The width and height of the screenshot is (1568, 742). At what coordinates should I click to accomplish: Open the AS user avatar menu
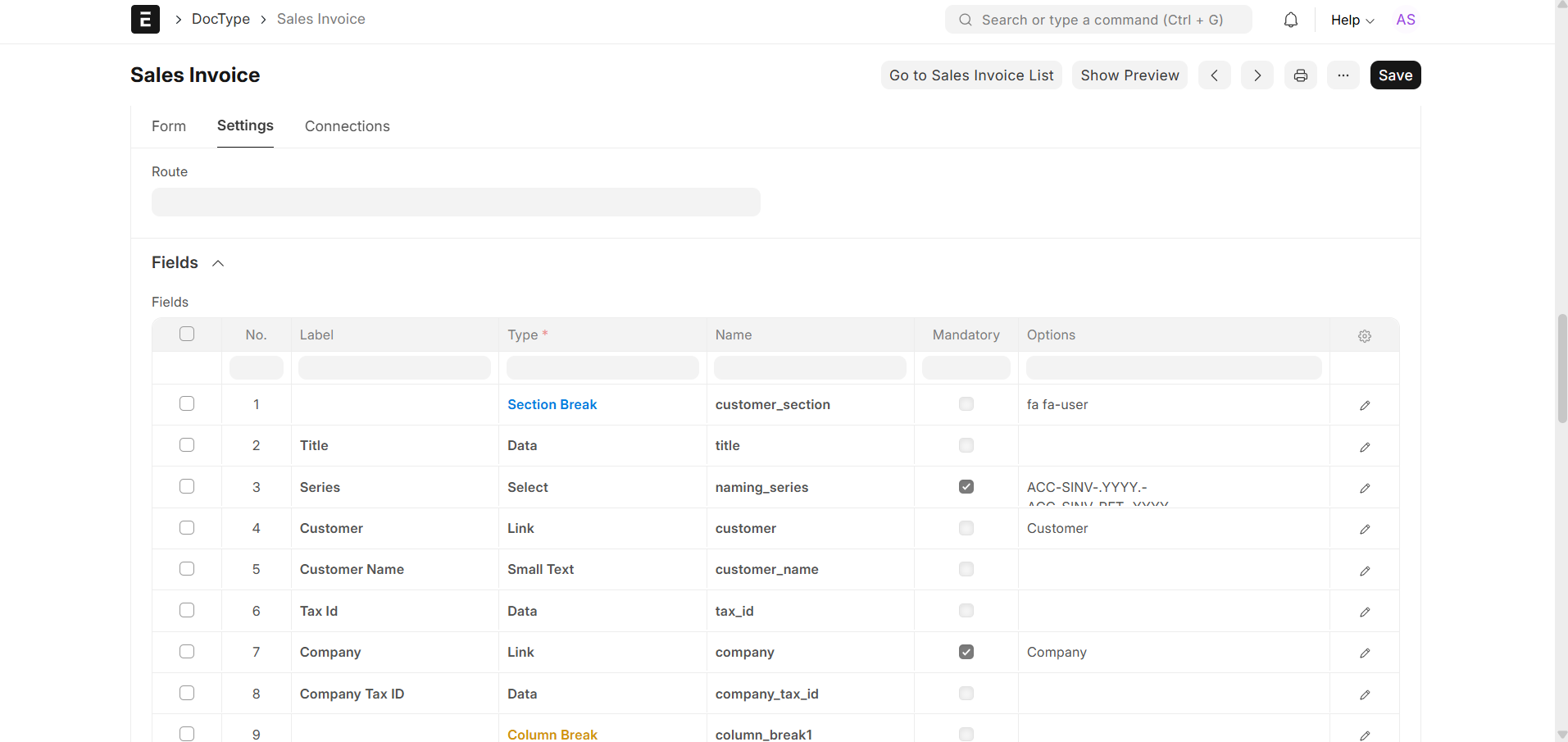pyautogui.click(x=1405, y=20)
